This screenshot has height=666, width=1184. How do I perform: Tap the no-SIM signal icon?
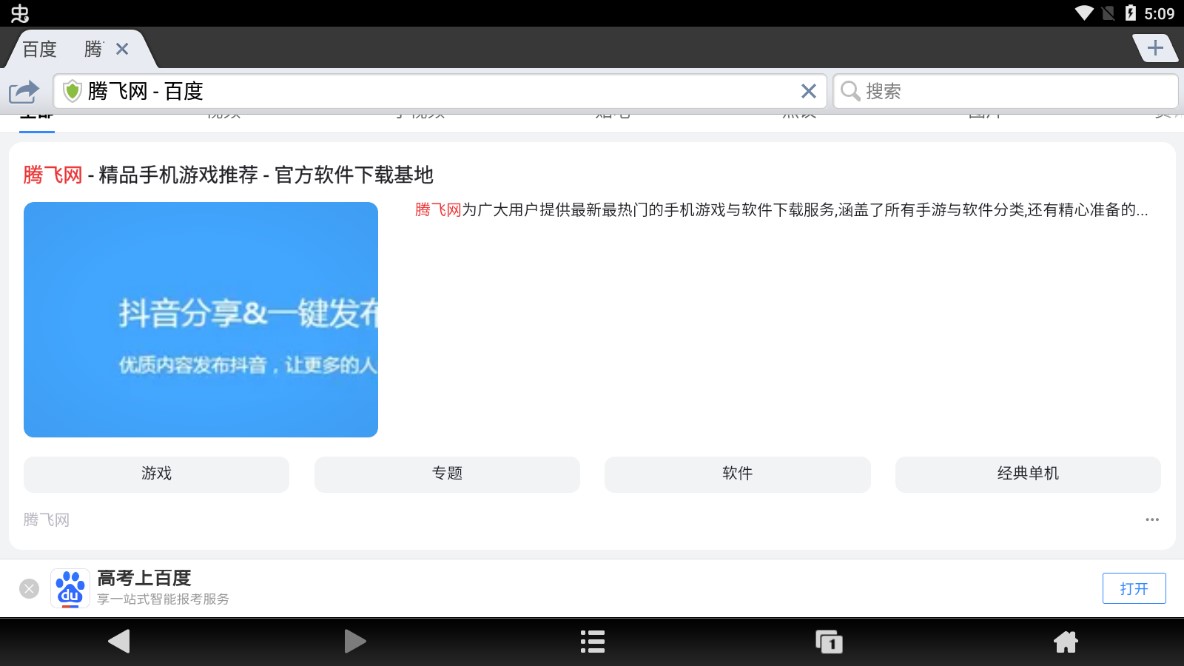[1108, 13]
